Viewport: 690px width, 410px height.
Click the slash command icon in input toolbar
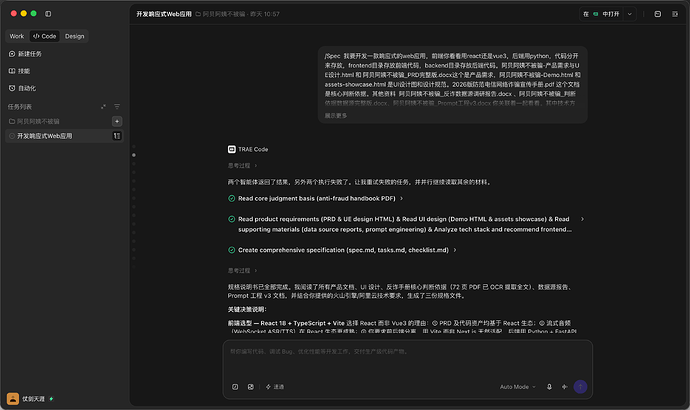tap(235, 387)
